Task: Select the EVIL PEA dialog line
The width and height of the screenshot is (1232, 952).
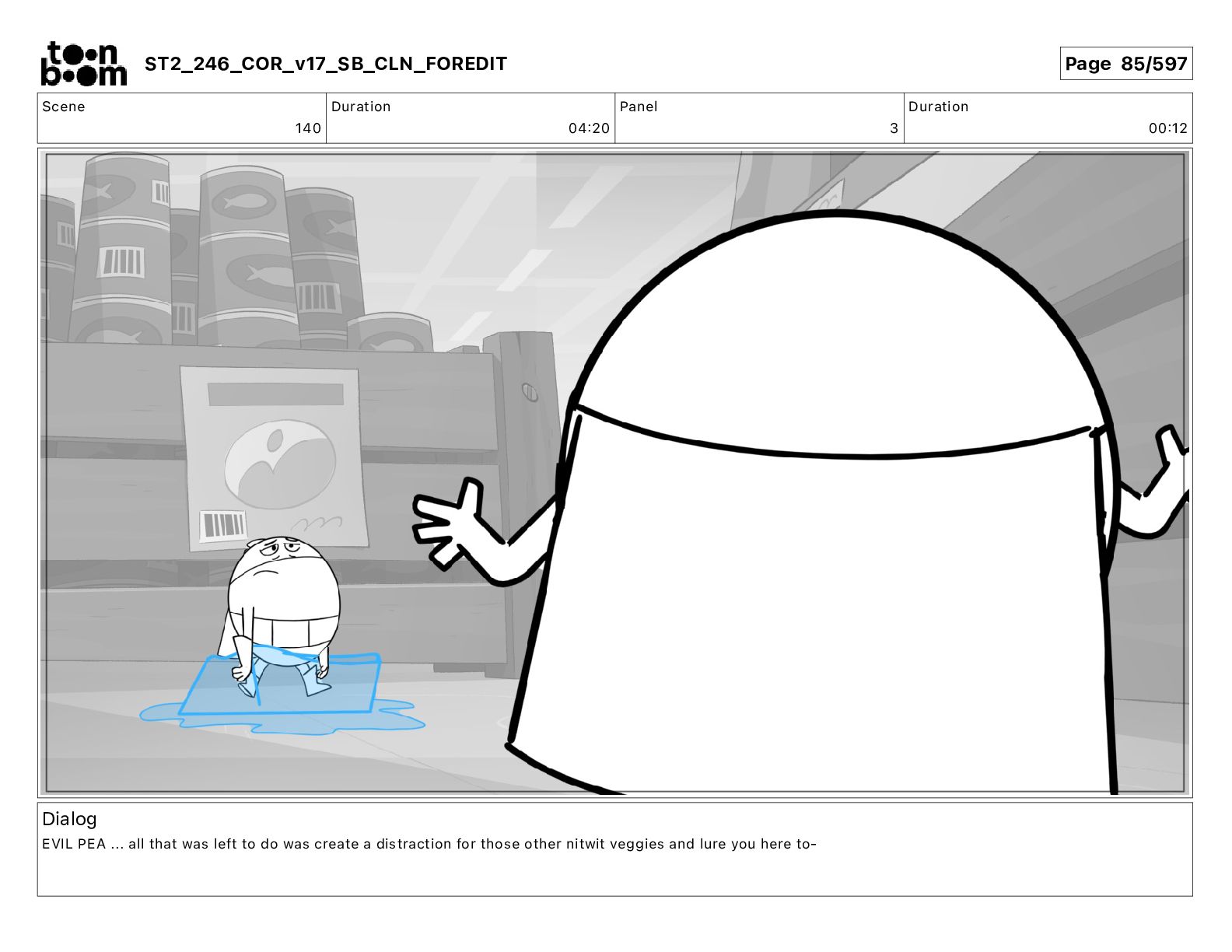Action: tap(429, 844)
